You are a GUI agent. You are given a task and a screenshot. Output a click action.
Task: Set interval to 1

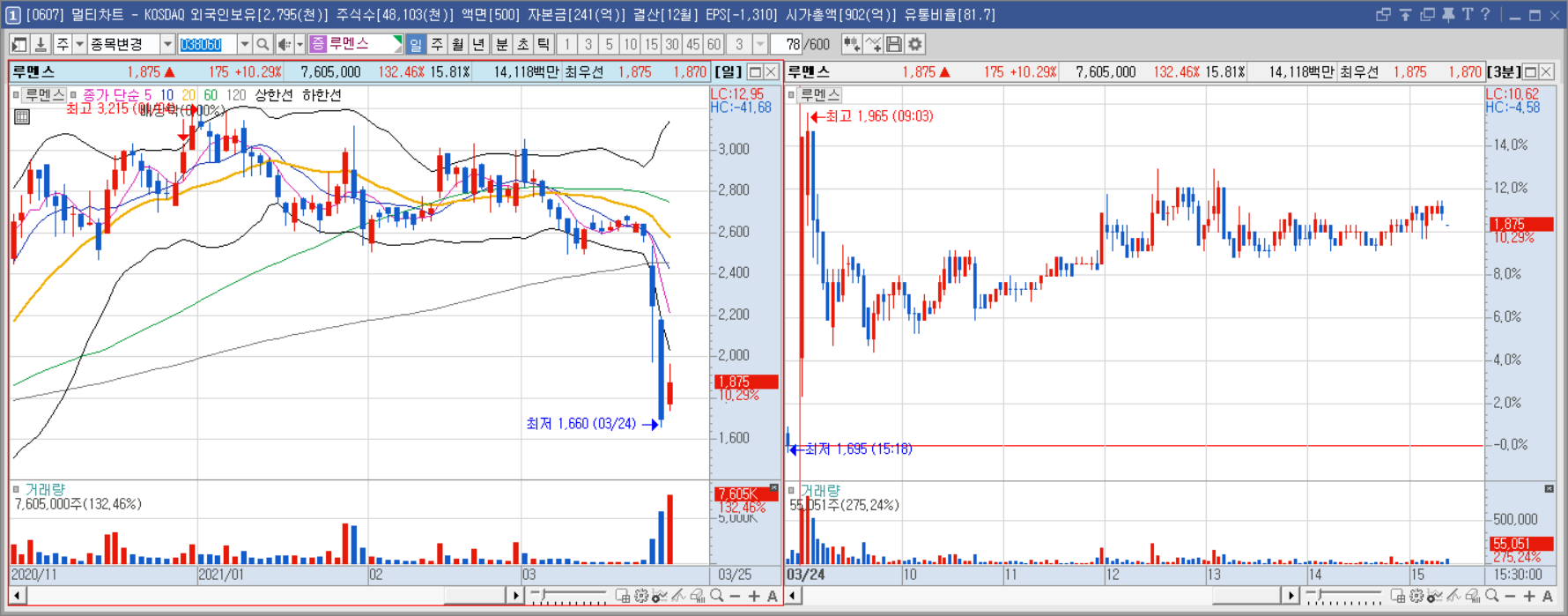click(567, 44)
